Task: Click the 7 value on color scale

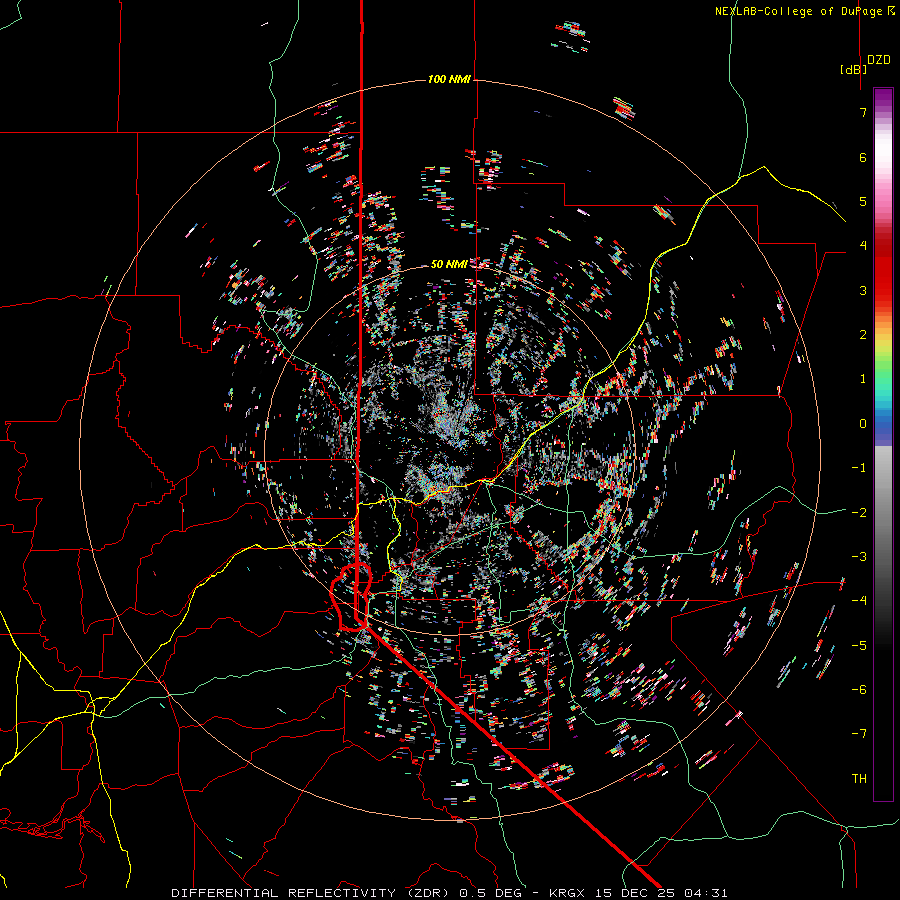Action: (863, 112)
